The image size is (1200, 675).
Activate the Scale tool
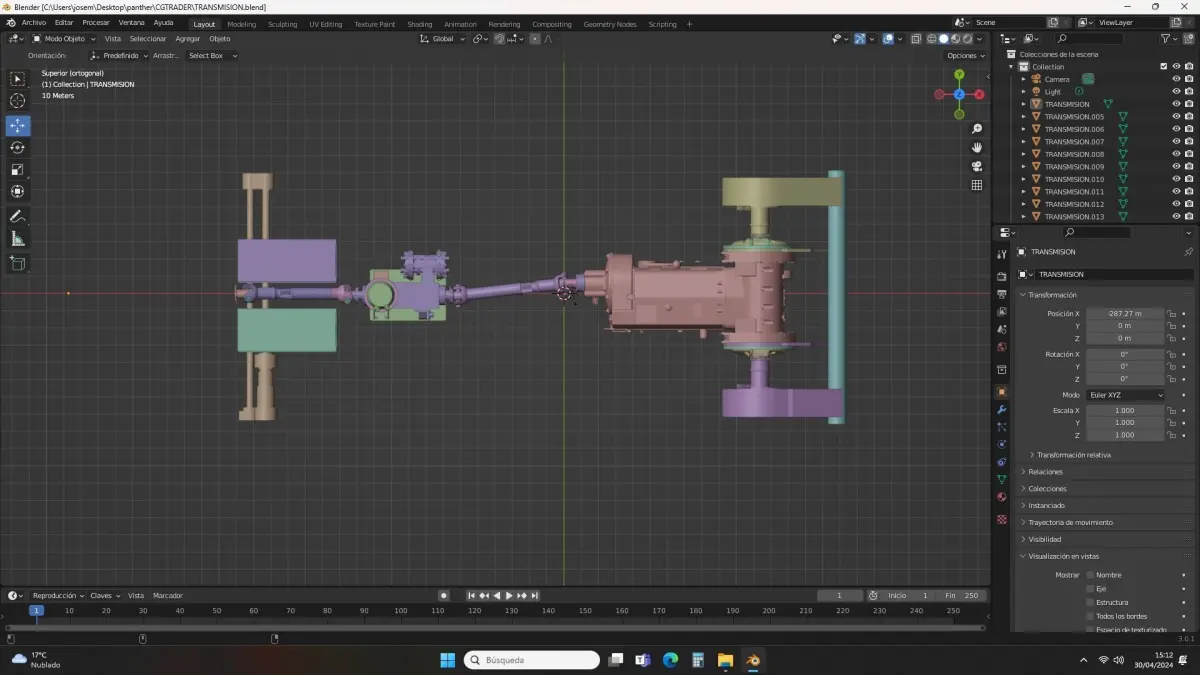(18, 170)
